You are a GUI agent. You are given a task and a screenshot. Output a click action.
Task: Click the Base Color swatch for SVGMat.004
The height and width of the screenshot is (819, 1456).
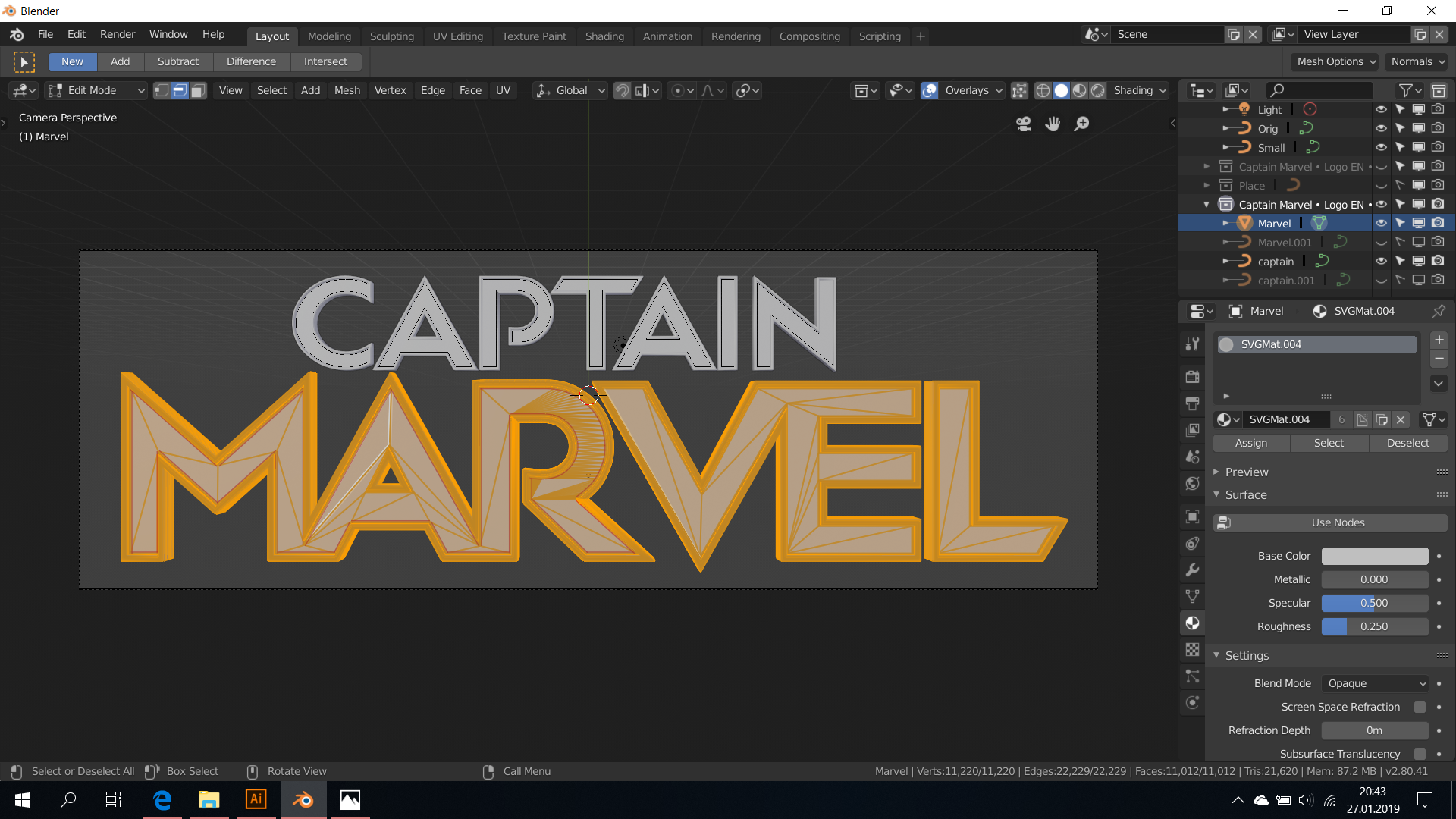1375,555
